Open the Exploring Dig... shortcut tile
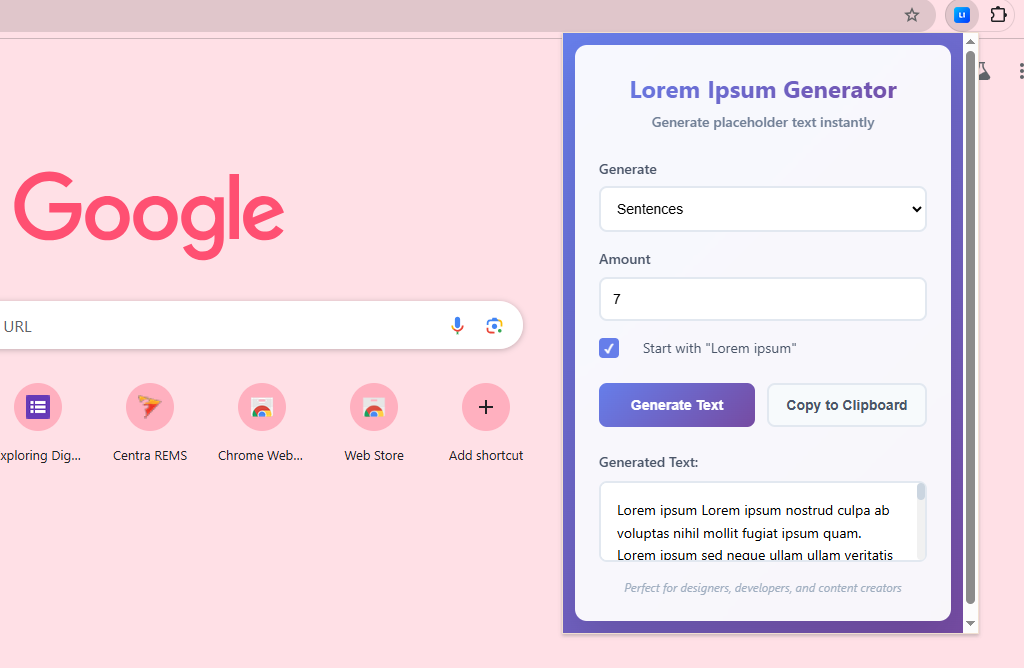This screenshot has width=1024, height=668. coord(38,408)
